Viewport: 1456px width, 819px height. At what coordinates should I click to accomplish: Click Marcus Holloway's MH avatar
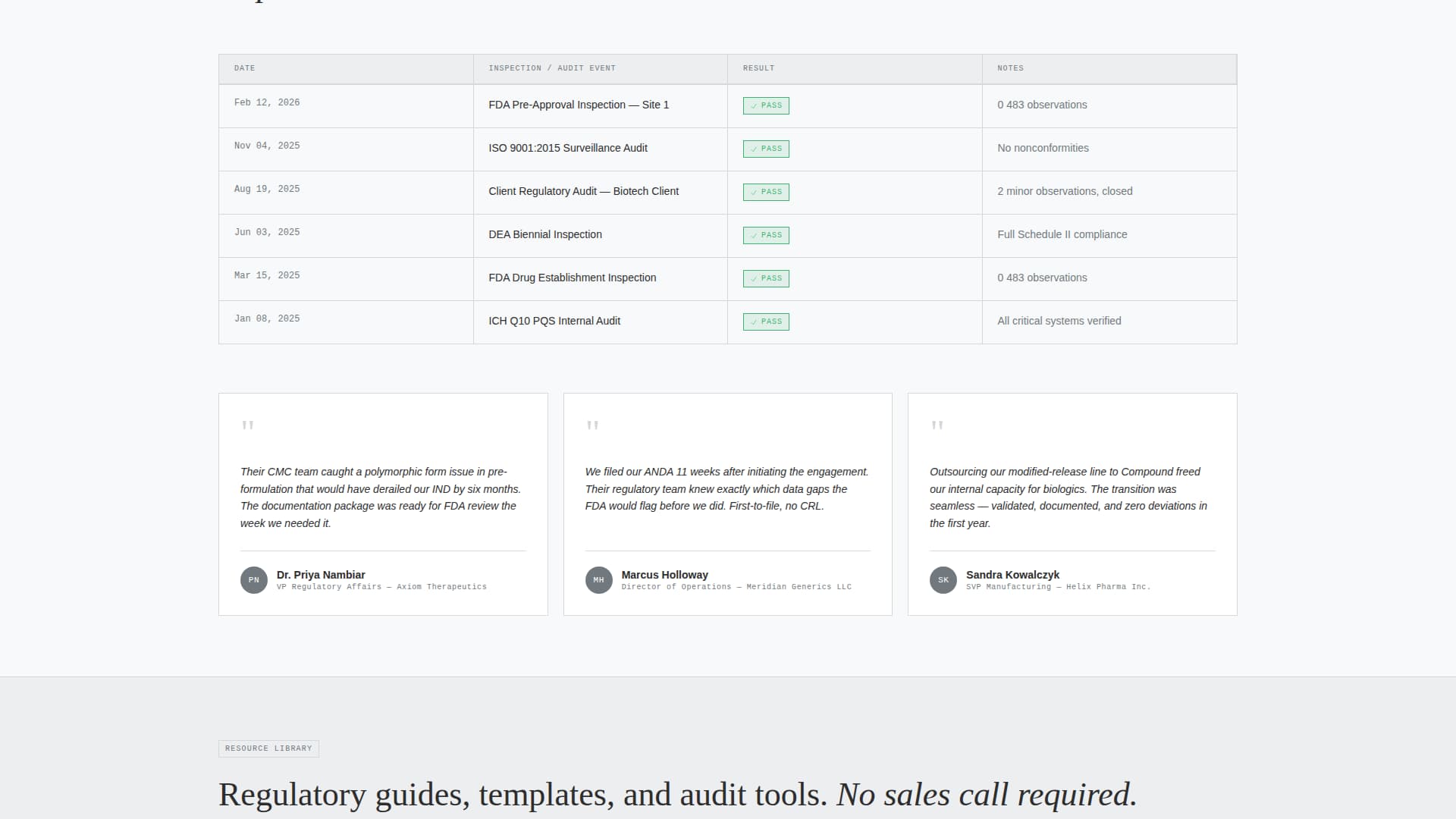tap(598, 580)
